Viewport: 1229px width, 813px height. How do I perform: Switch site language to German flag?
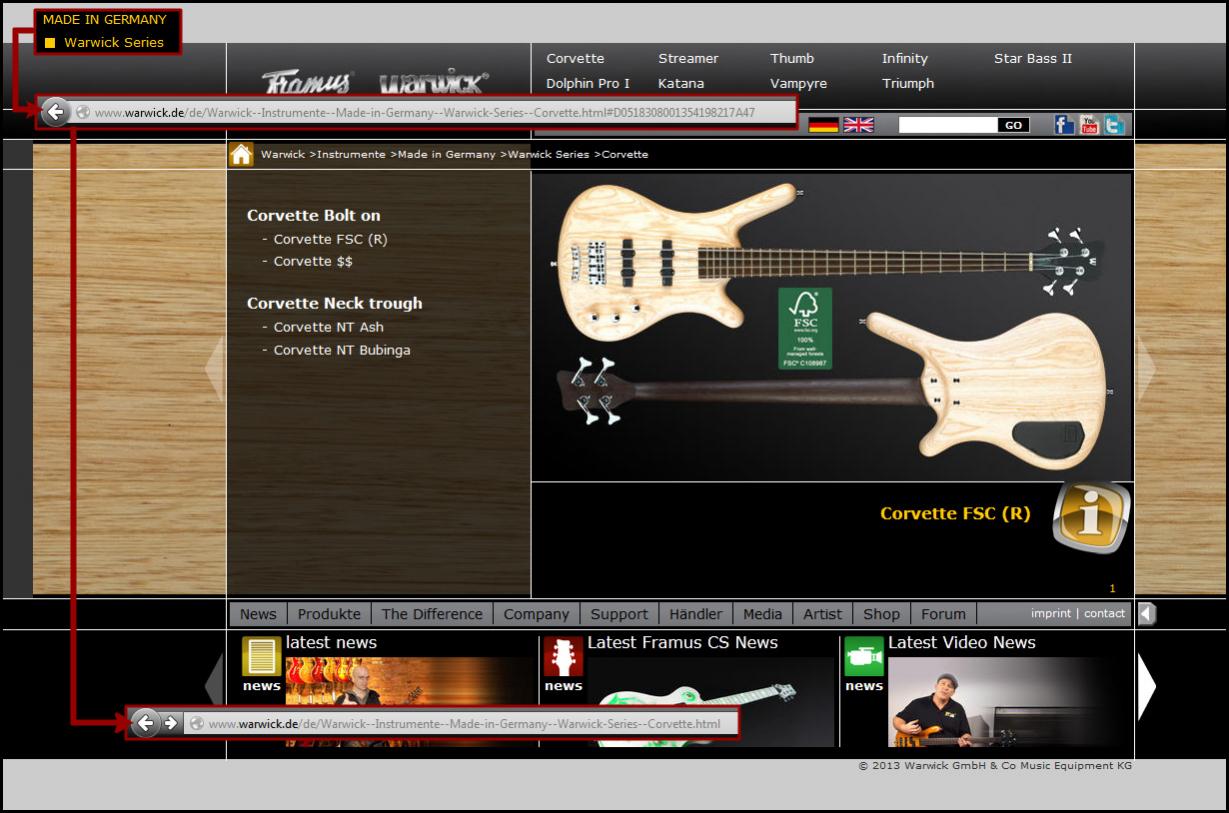[823, 125]
